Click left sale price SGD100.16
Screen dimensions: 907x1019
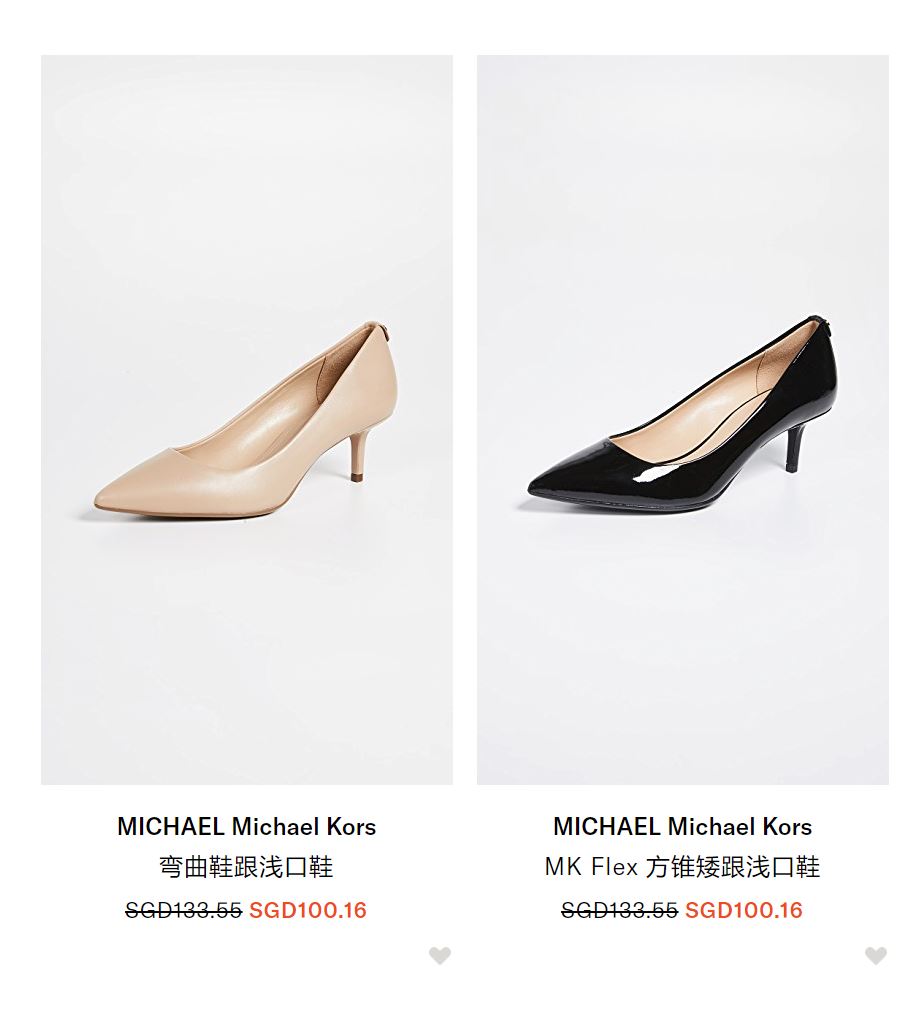308,910
